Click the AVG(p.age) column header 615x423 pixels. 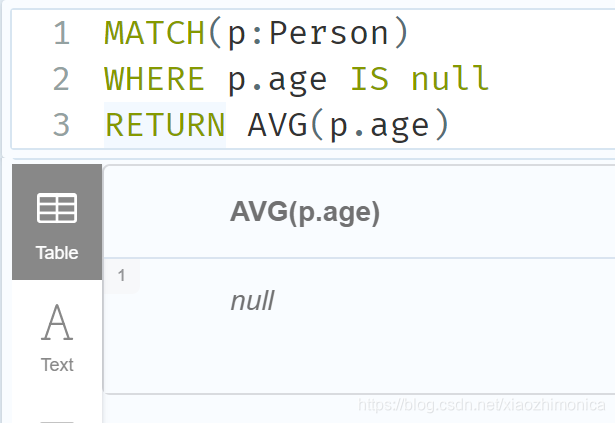click(x=305, y=212)
